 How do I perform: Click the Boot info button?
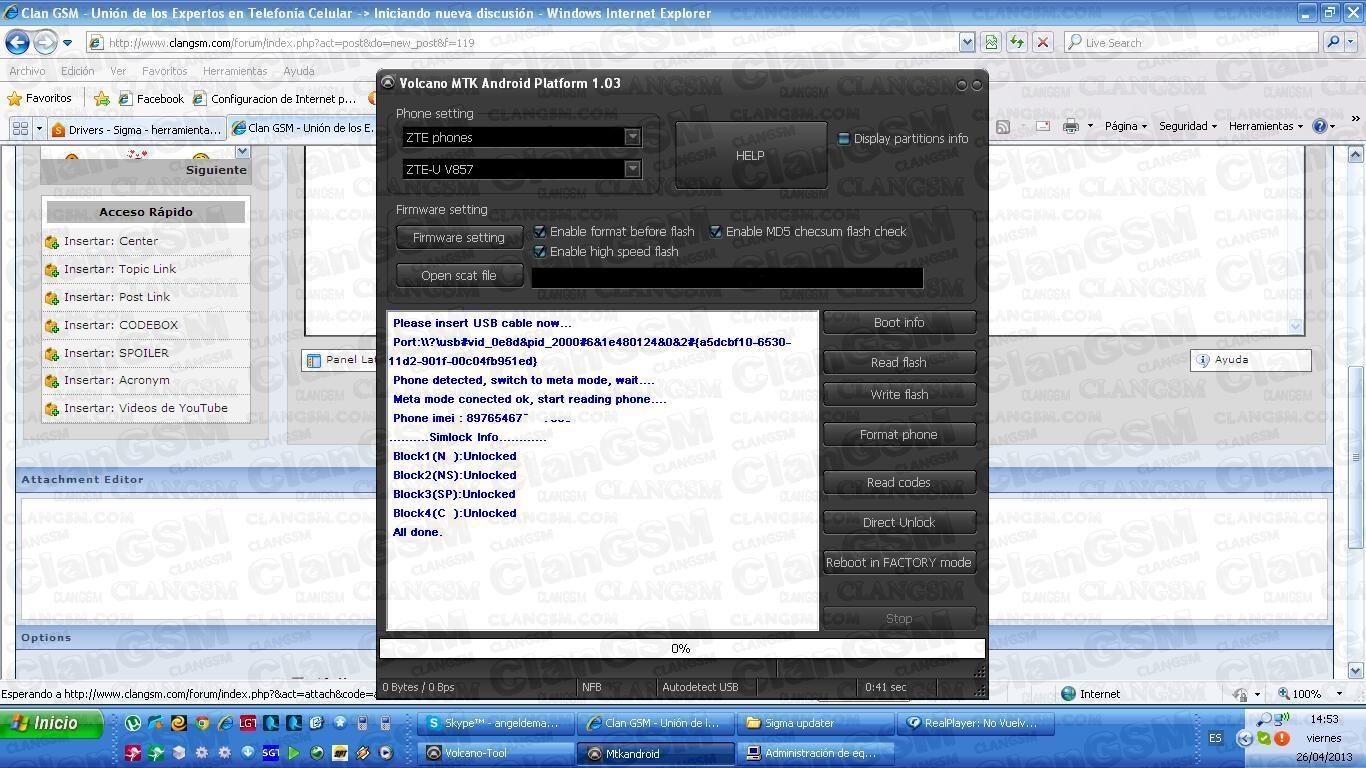pyautogui.click(x=899, y=322)
